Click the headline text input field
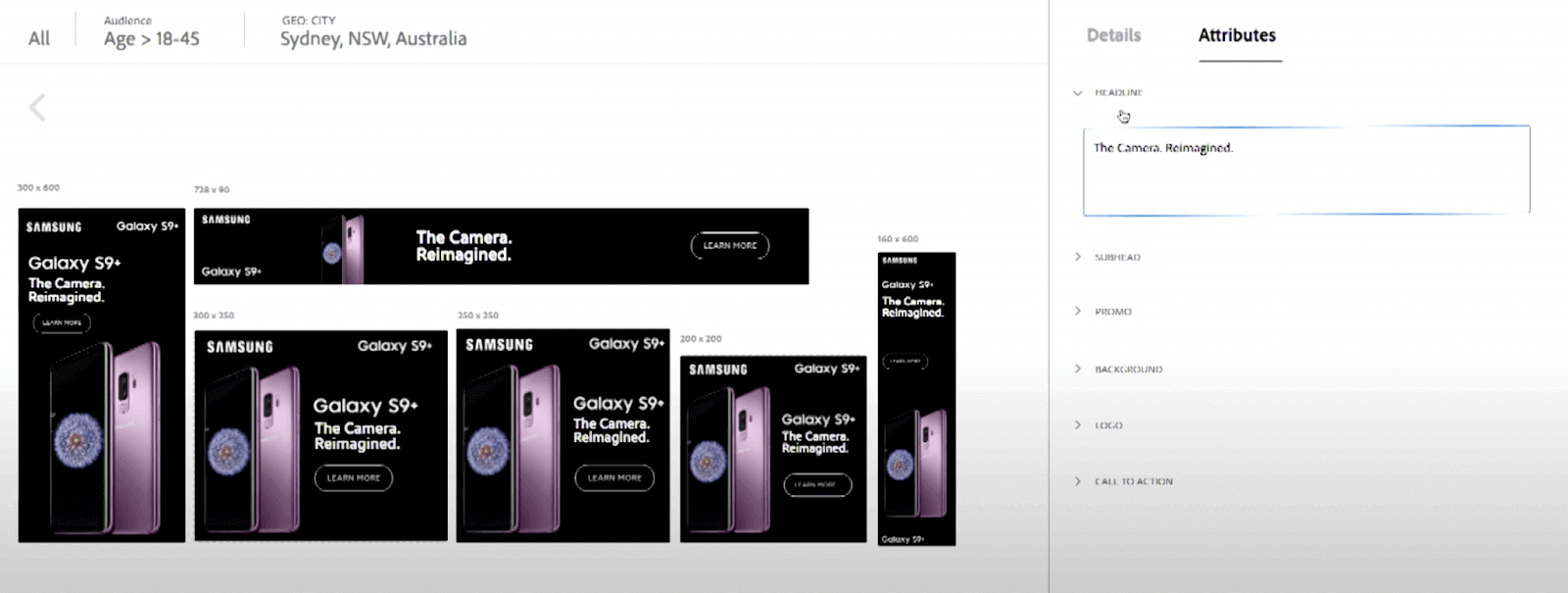Screen dimensions: 1568x593 pyautogui.click(x=1306, y=171)
